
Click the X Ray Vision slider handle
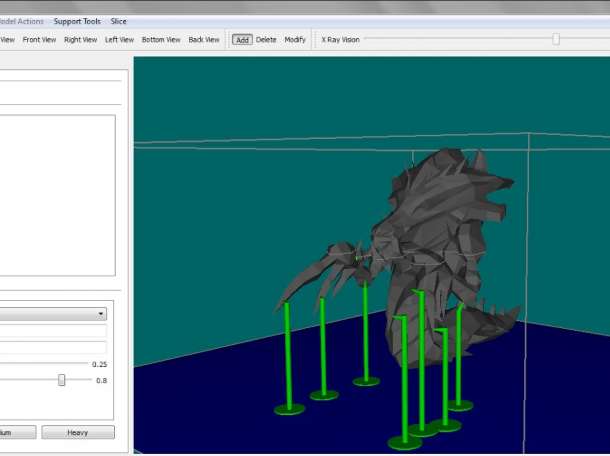pyautogui.click(x=556, y=39)
